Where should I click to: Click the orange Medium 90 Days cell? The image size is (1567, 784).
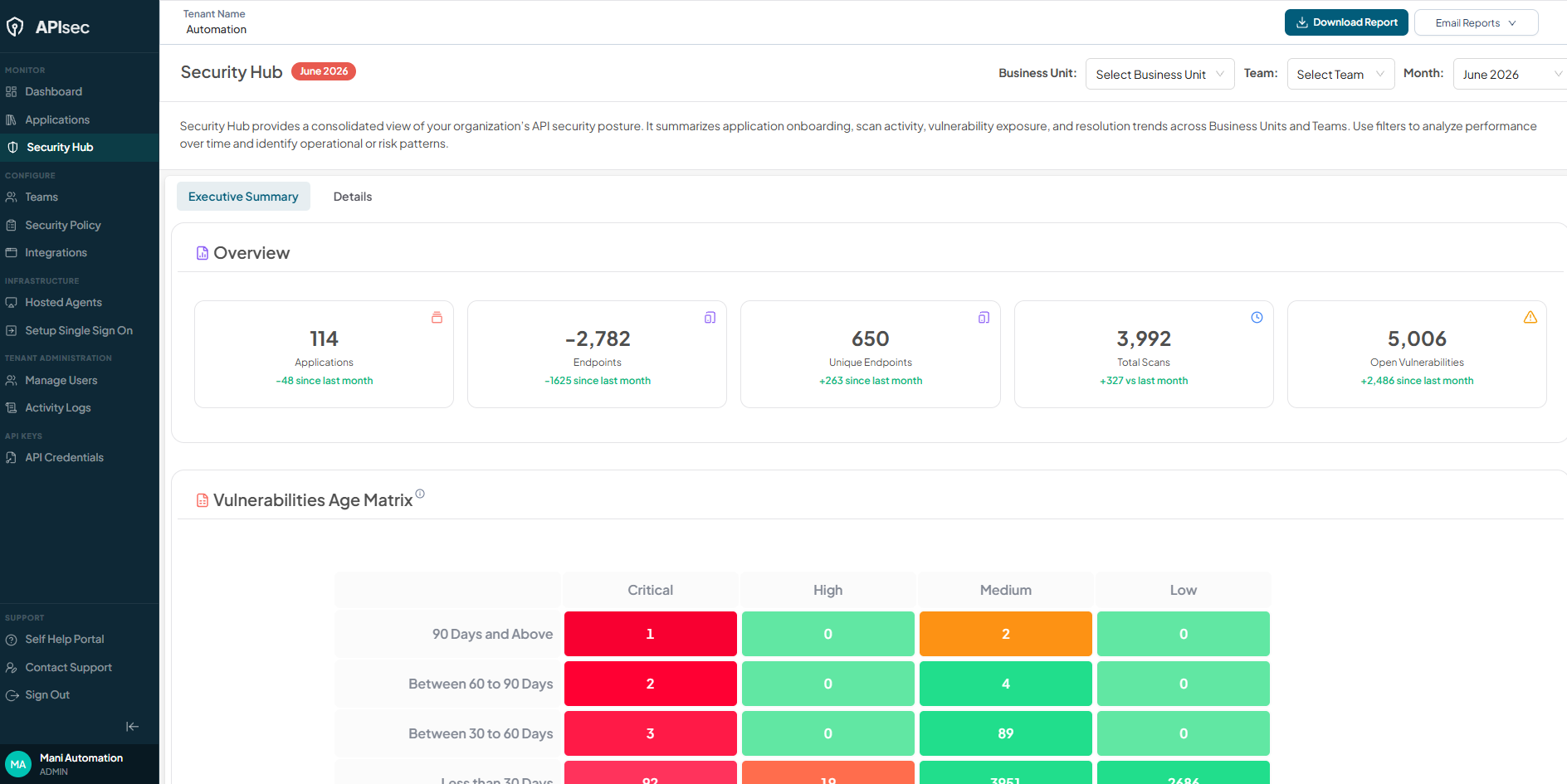coord(1005,634)
